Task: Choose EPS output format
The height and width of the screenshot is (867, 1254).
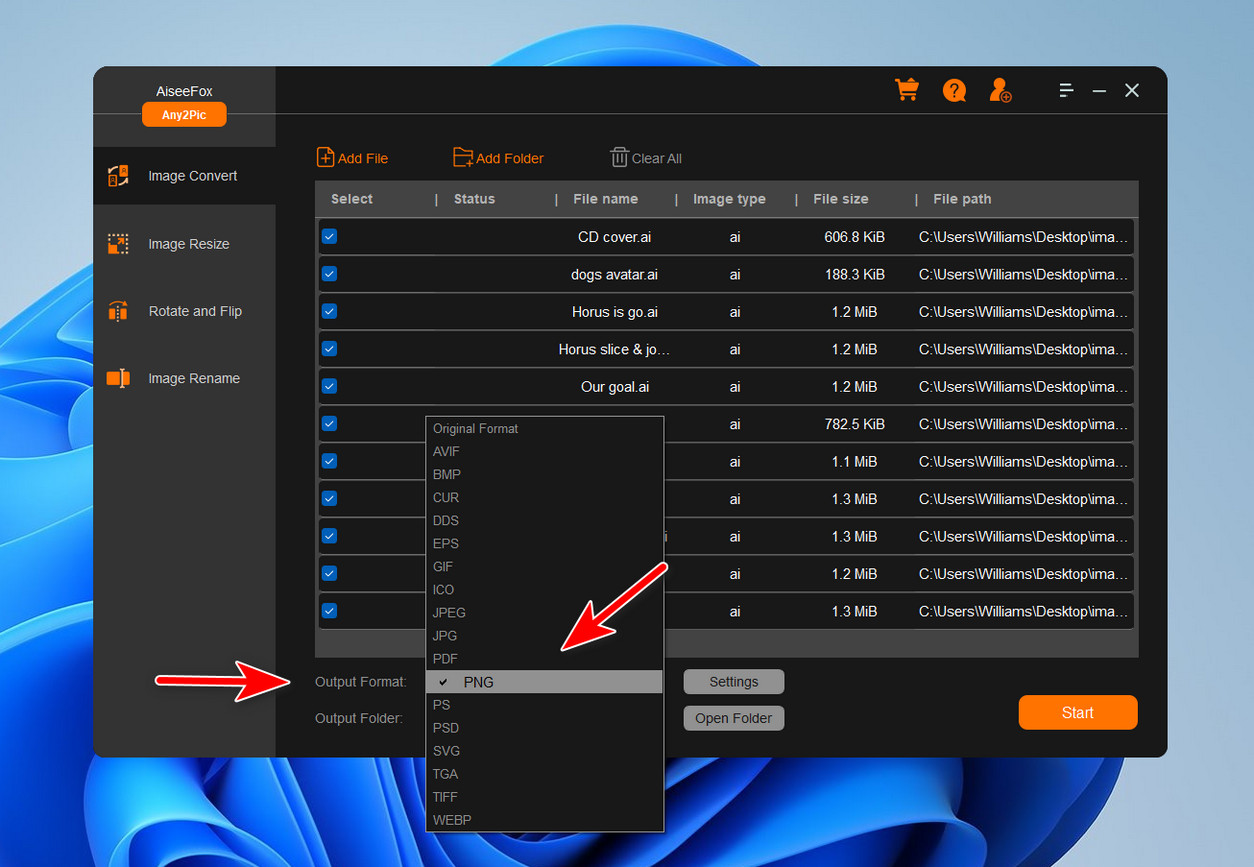Action: click(x=544, y=543)
